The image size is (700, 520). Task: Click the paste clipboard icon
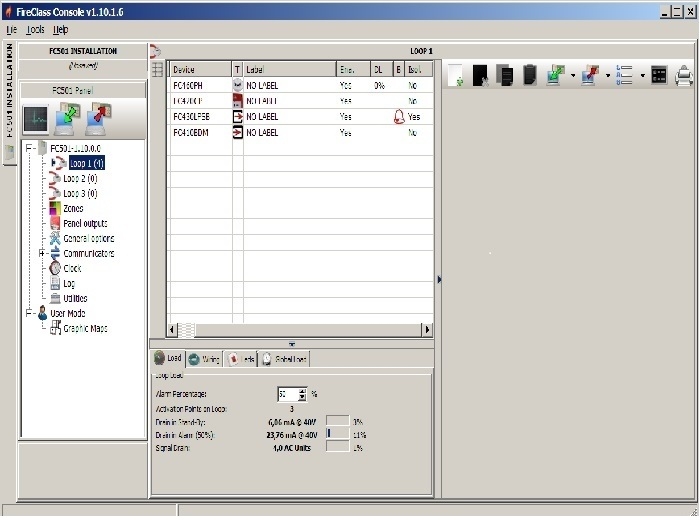tap(529, 75)
